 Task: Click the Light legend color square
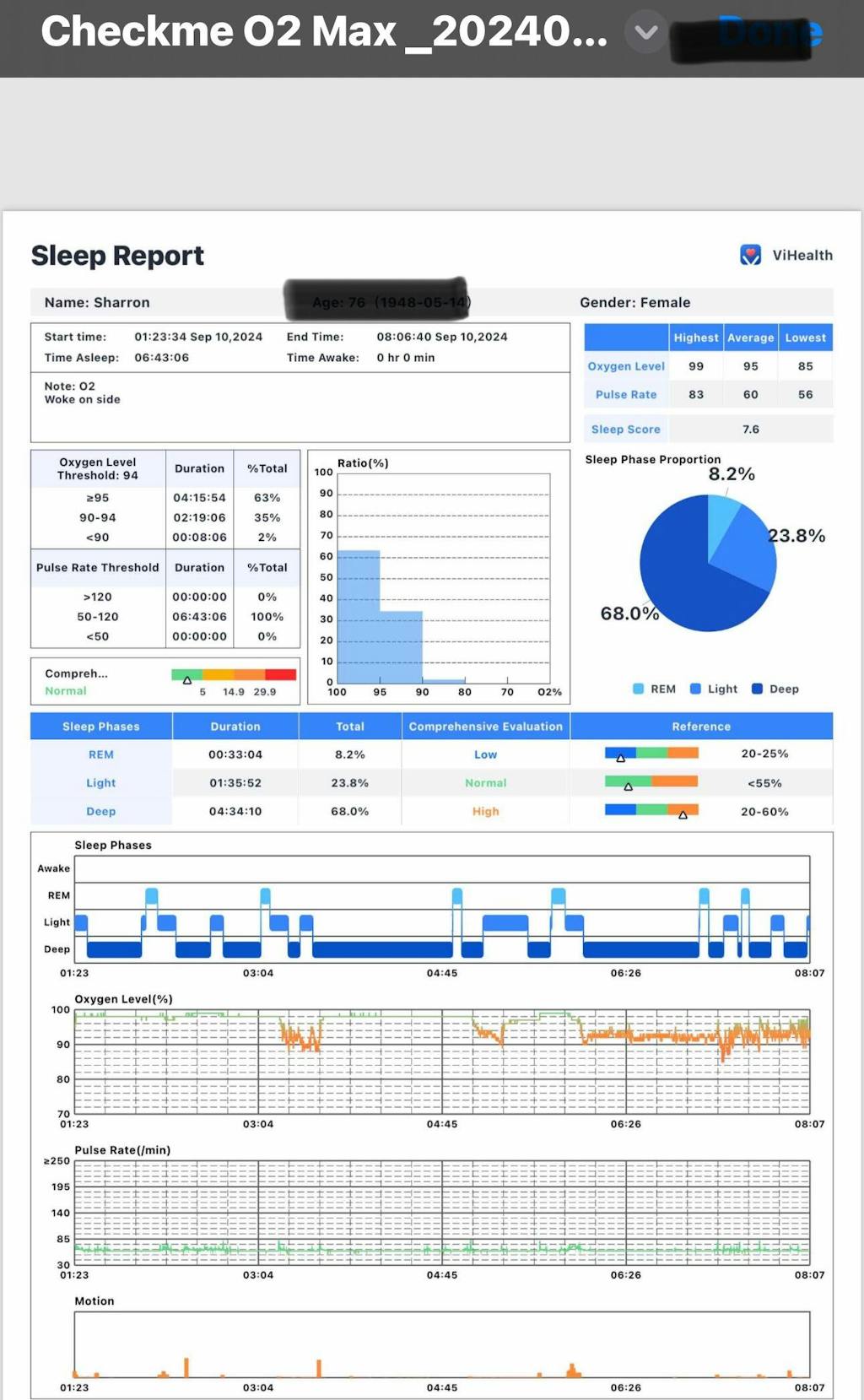coord(695,689)
